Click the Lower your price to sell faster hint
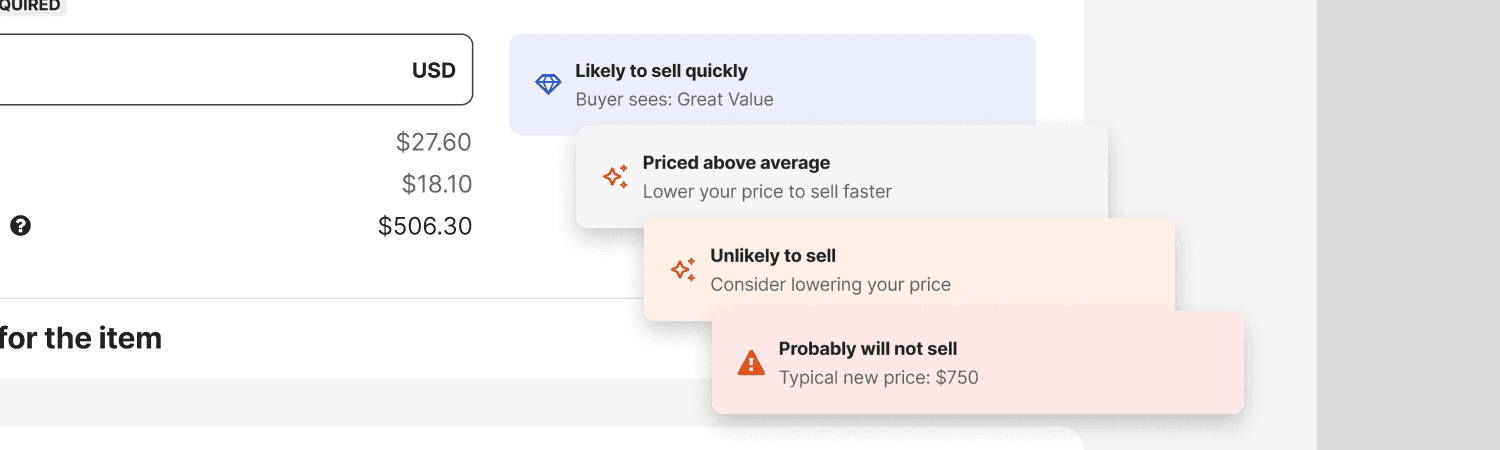This screenshot has width=1500, height=450. click(767, 191)
